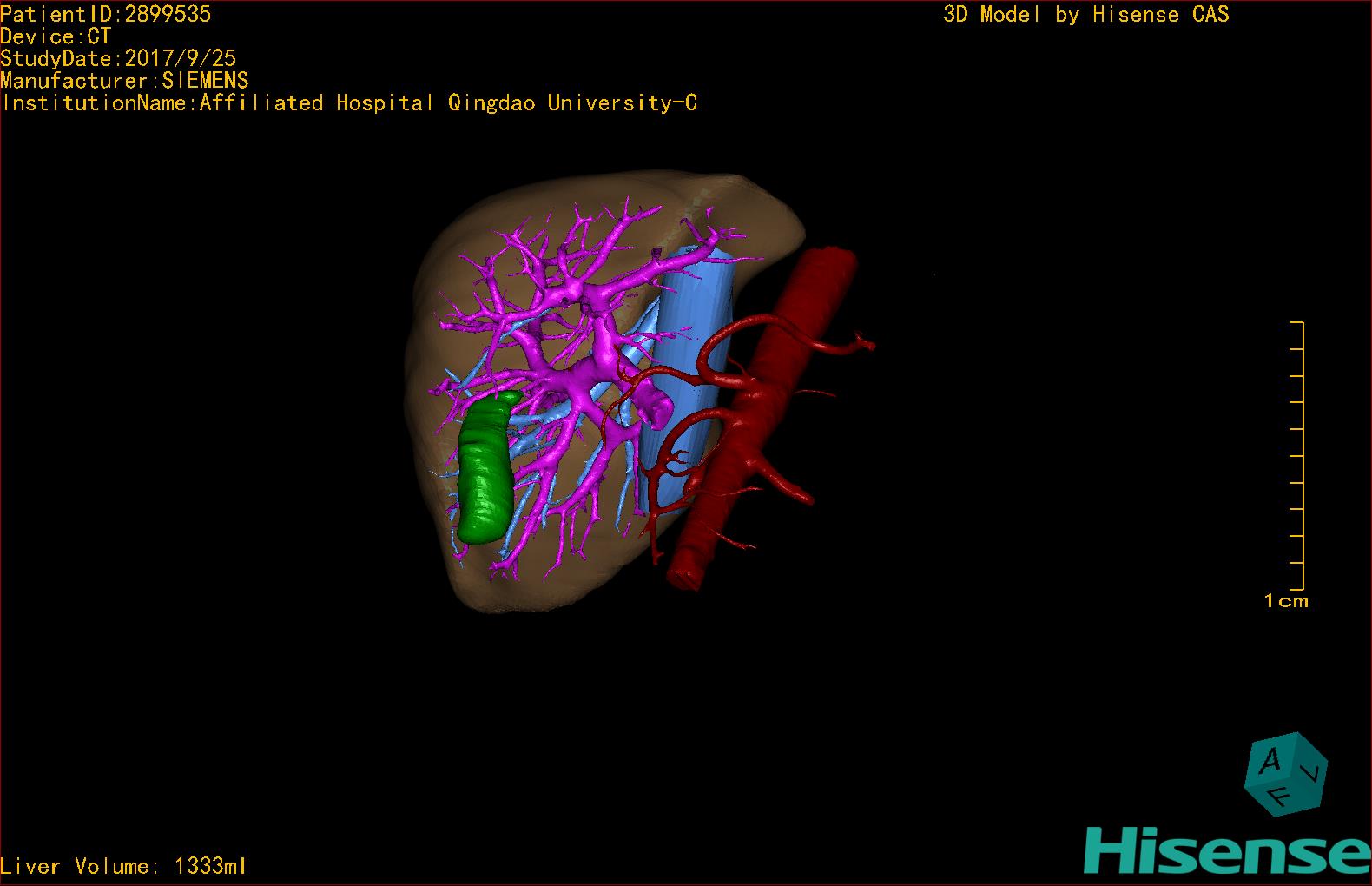
Task: Click the '1cm' scale label
Action: [x=1286, y=601]
